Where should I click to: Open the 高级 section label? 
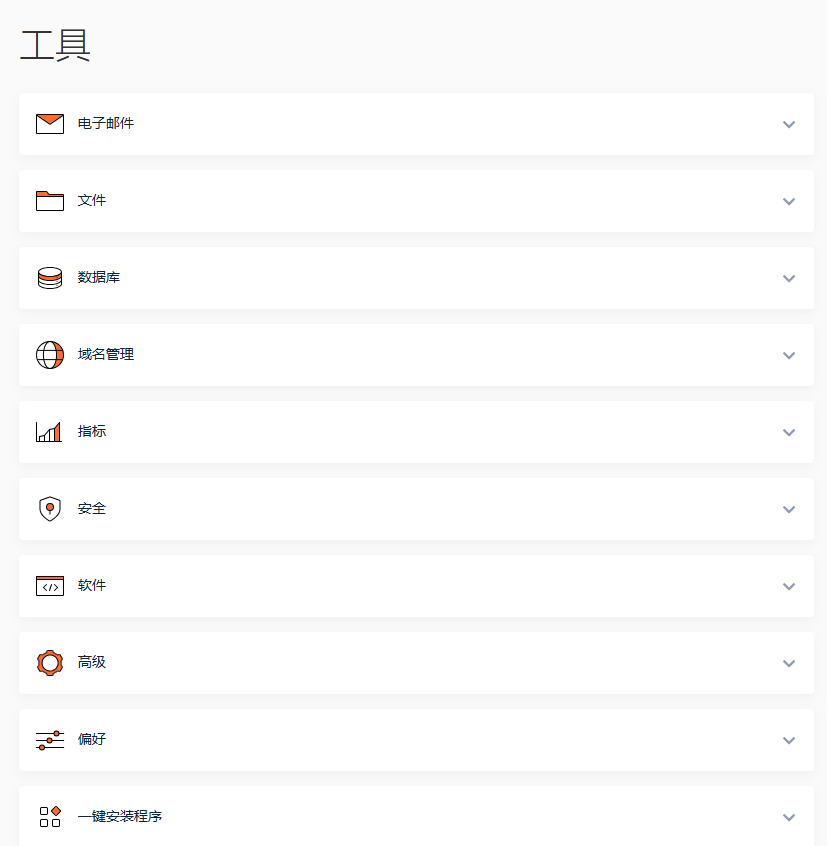coord(92,663)
